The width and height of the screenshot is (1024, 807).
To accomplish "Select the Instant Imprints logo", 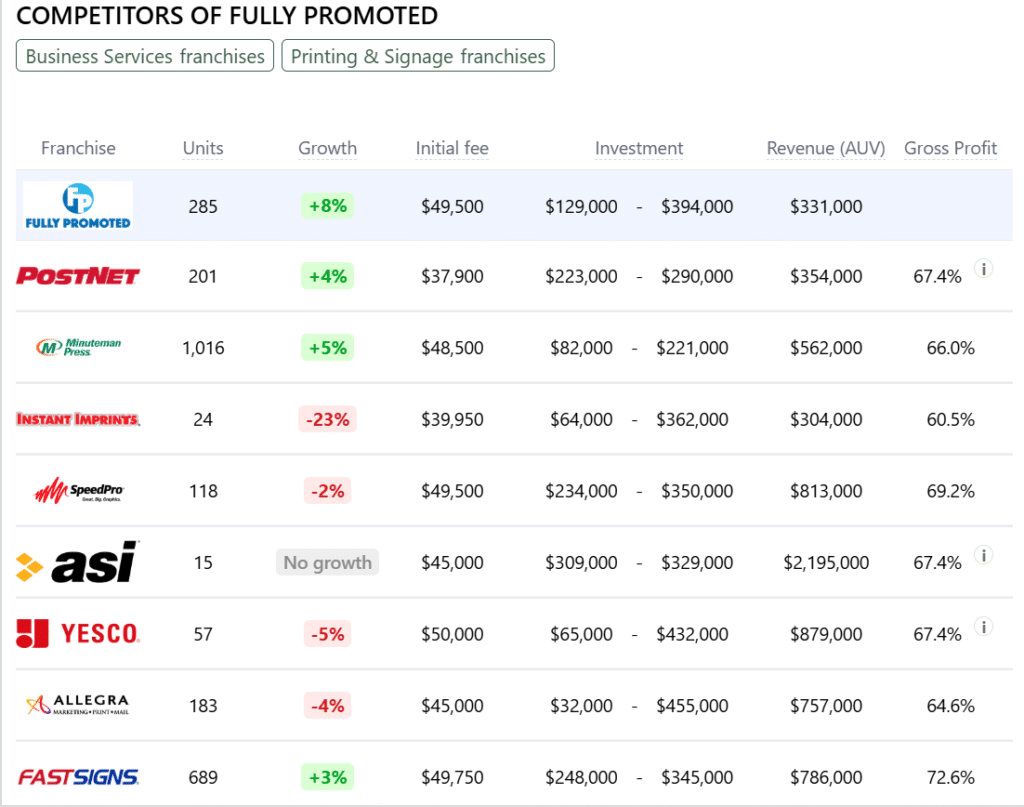I will pos(78,419).
